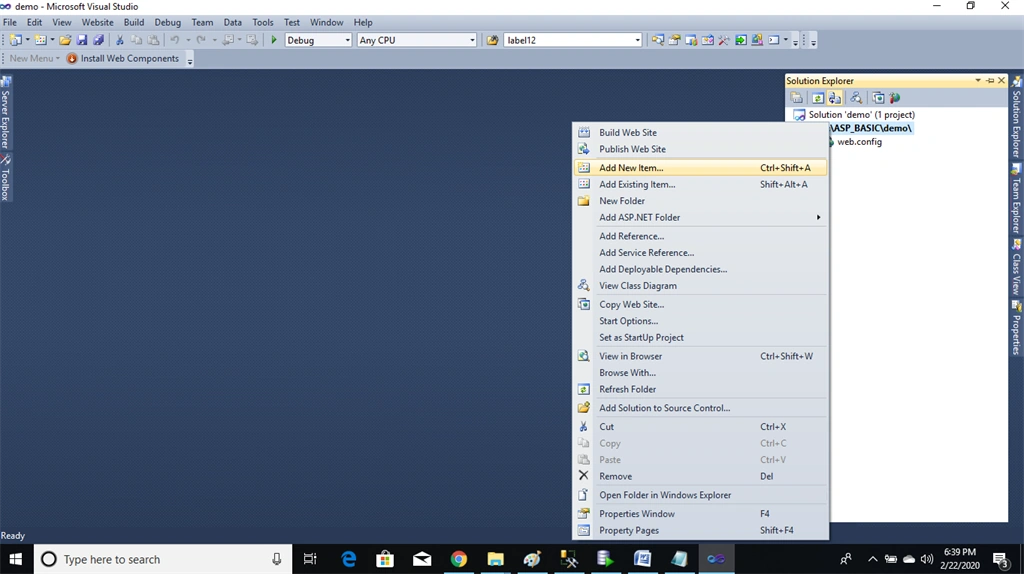
Task: Select Property Pages in context menu
Action: [x=700, y=530]
